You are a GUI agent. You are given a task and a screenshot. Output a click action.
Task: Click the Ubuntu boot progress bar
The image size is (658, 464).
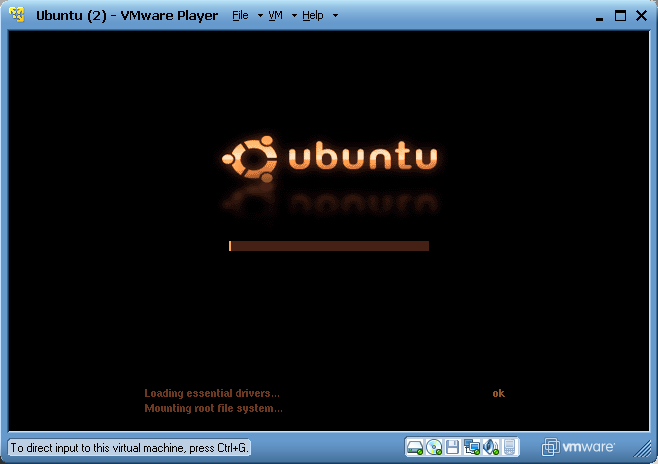tap(329, 246)
